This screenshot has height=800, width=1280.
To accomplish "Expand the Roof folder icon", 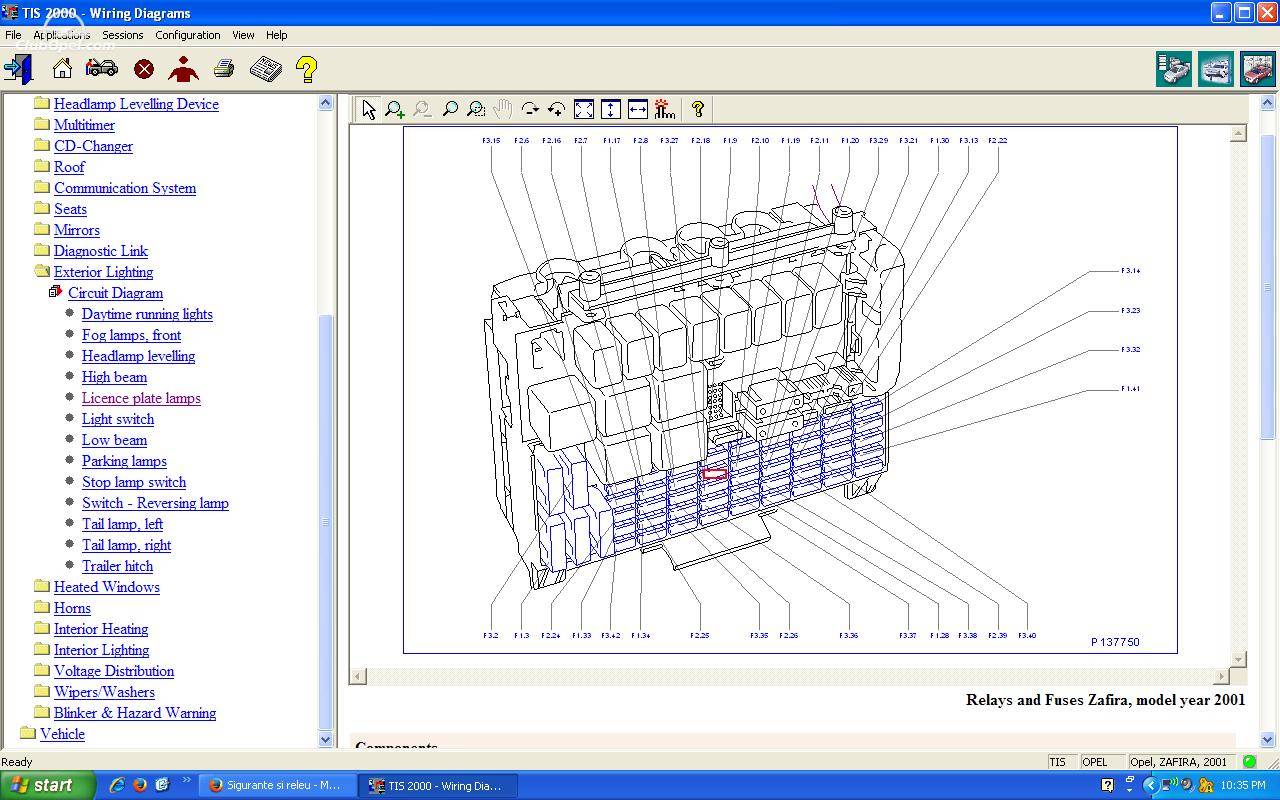I will [41, 166].
